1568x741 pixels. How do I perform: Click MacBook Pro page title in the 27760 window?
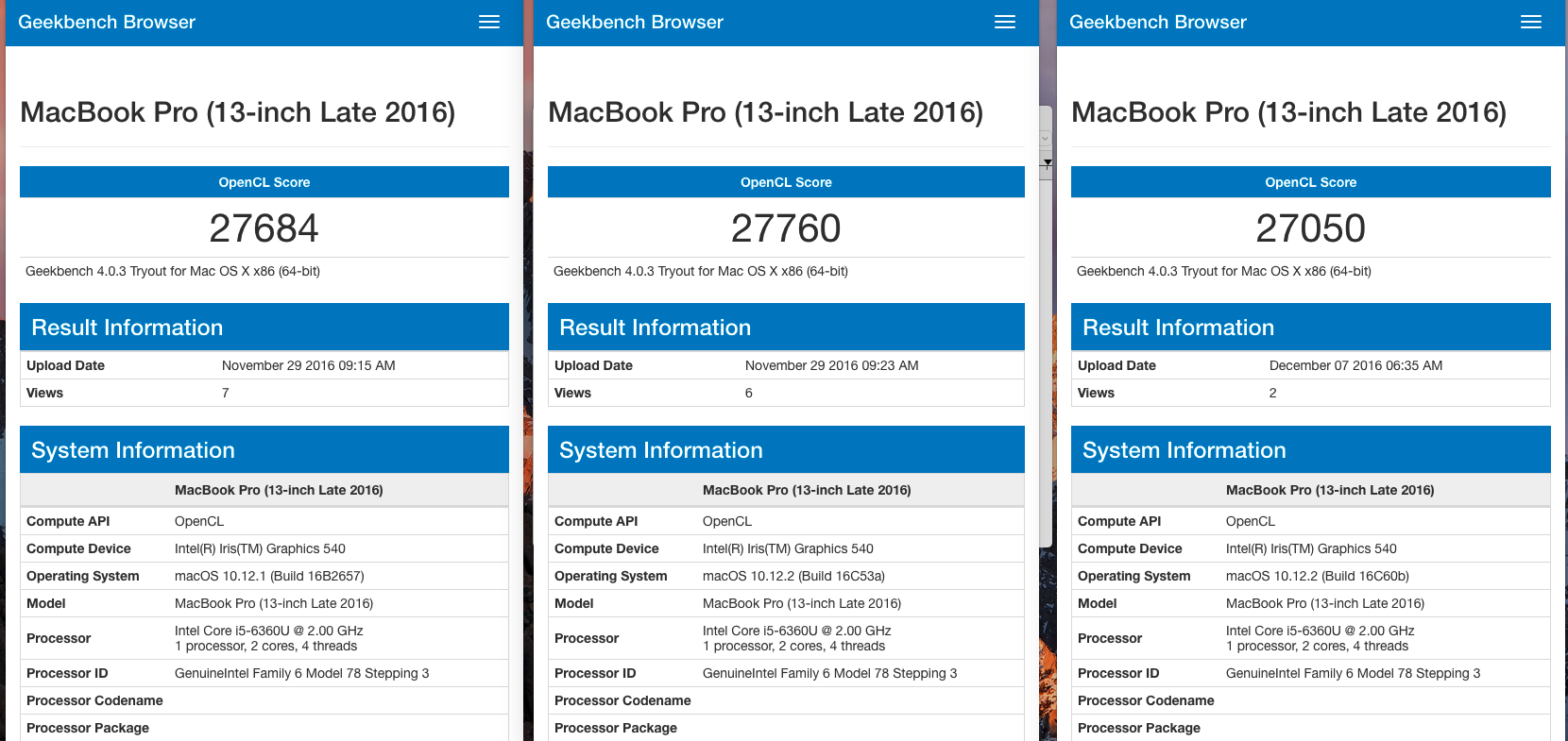click(x=766, y=112)
